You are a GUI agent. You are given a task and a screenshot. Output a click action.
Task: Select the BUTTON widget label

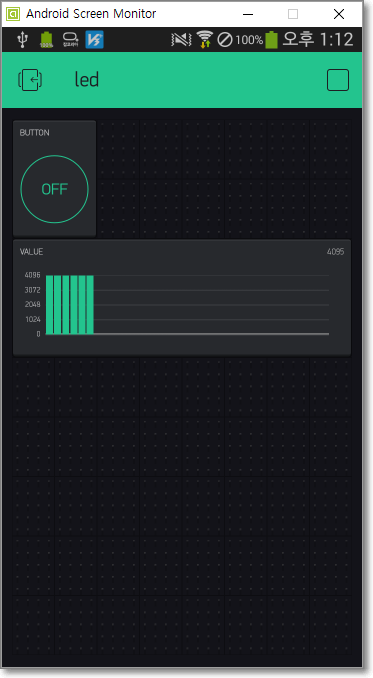pyautogui.click(x=35, y=133)
